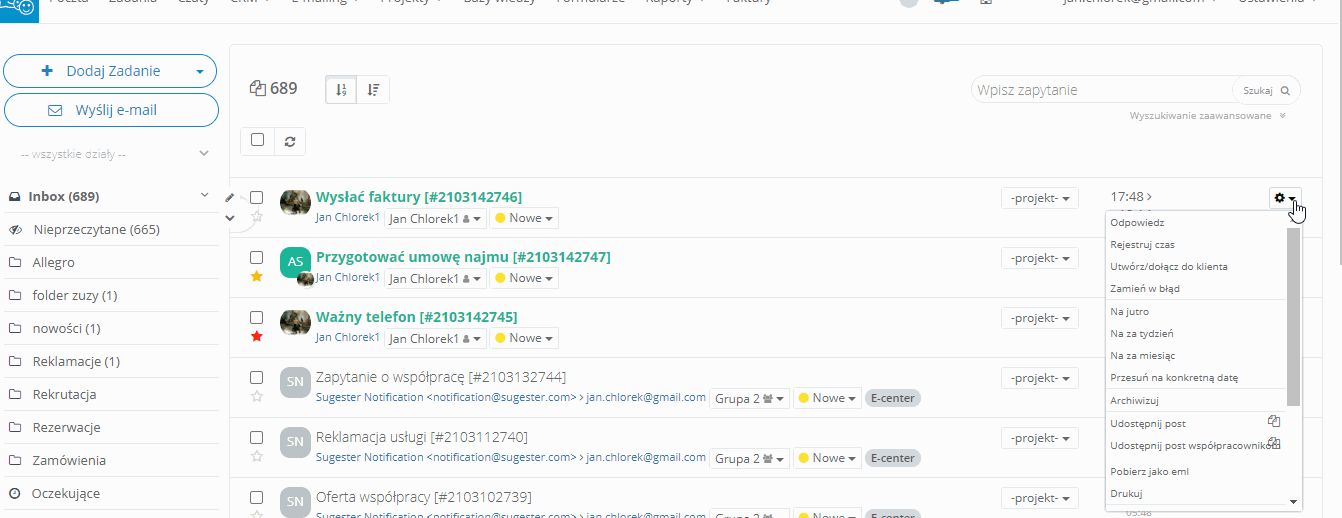Click the ascending numeric sort icon
Viewport: 1342px width, 518px height.
[x=341, y=90]
